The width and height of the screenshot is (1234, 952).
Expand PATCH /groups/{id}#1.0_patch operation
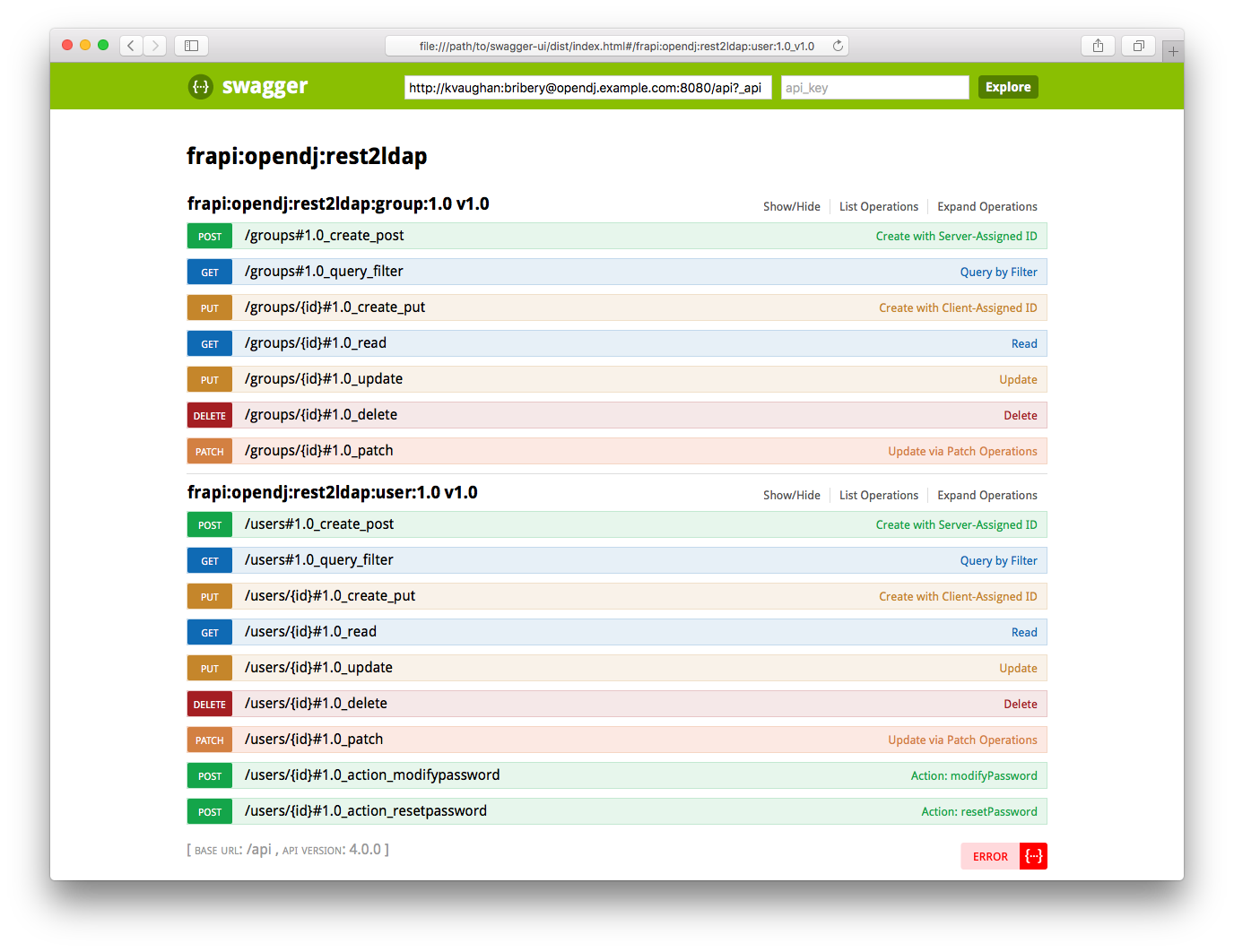click(x=617, y=451)
